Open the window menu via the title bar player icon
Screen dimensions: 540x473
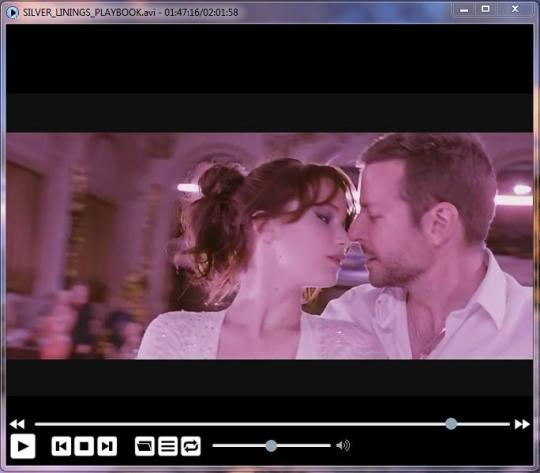[12, 12]
